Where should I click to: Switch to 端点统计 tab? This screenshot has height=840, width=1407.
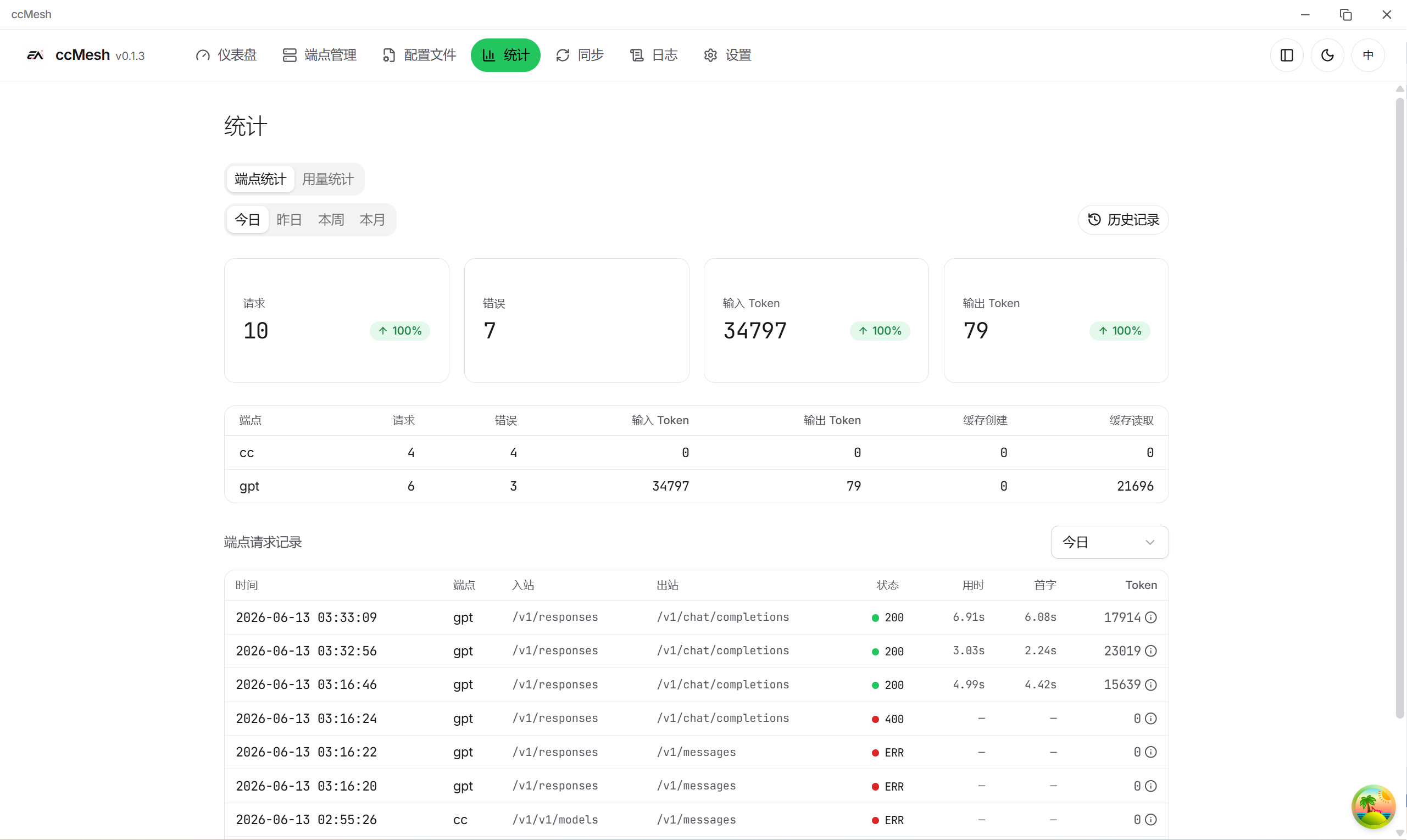pos(260,180)
